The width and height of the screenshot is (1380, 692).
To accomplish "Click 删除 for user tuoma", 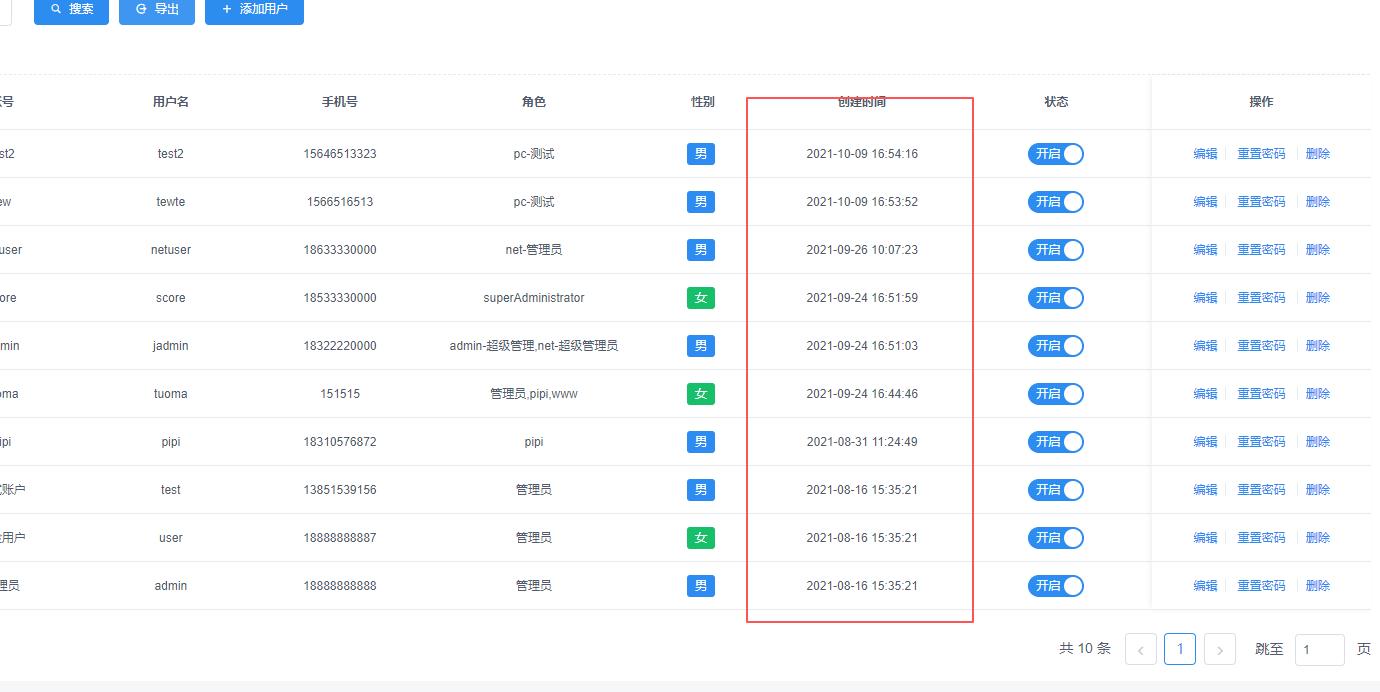I will point(1318,394).
